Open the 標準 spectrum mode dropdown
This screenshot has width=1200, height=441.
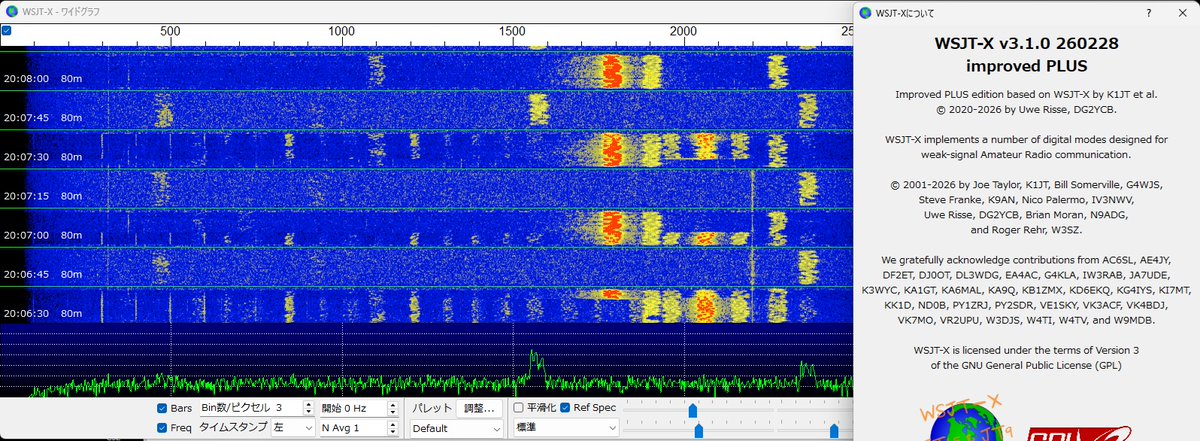point(564,428)
